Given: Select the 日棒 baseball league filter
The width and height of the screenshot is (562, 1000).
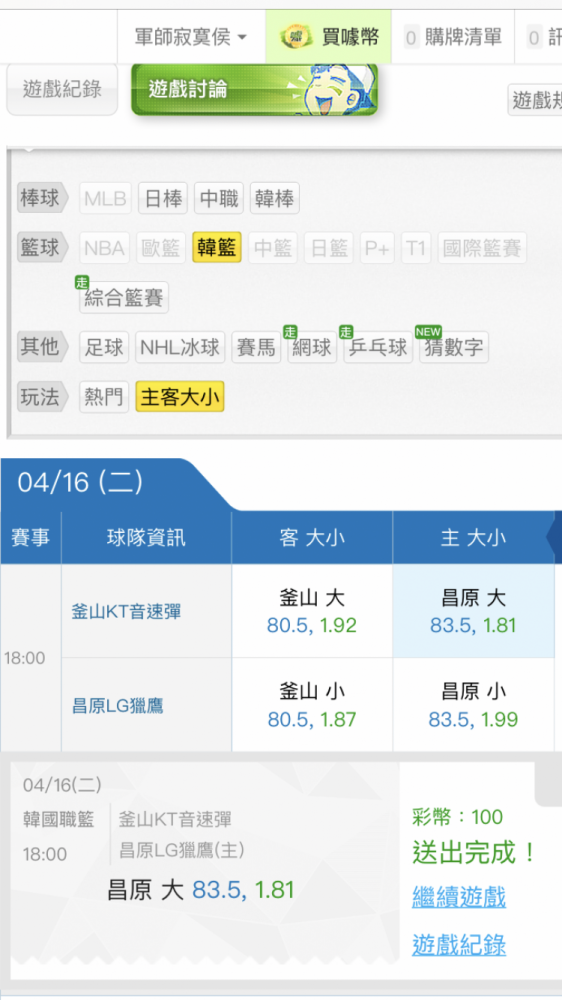Looking at the screenshot, I should coord(163,198).
